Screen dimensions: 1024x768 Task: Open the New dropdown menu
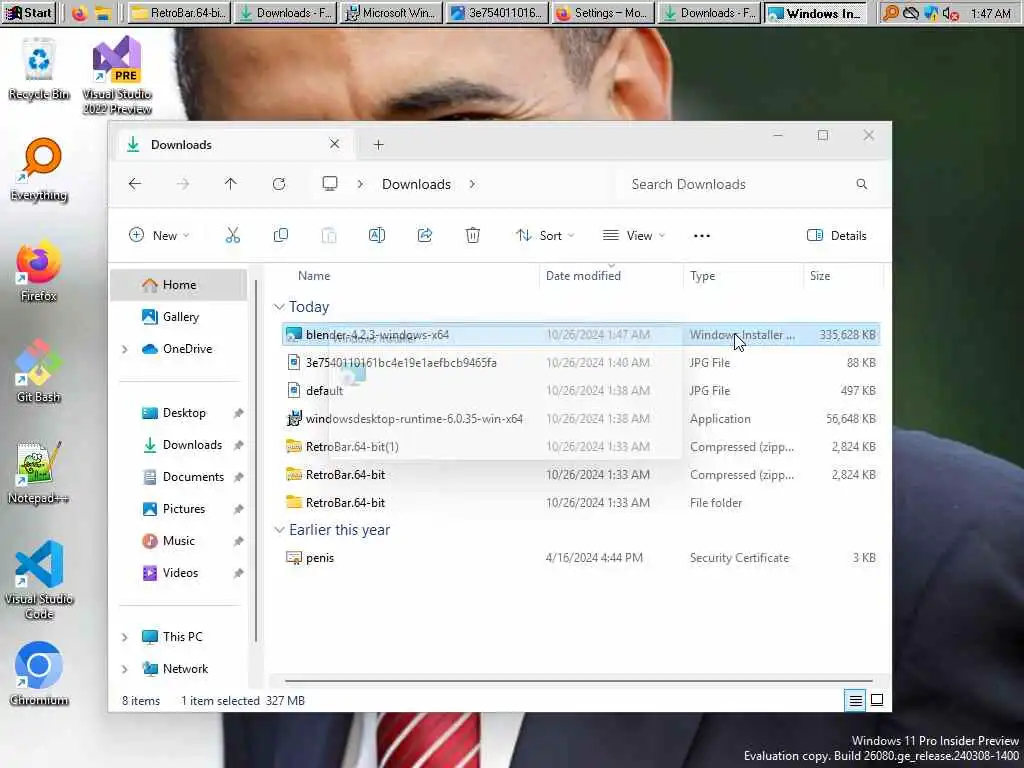point(159,236)
